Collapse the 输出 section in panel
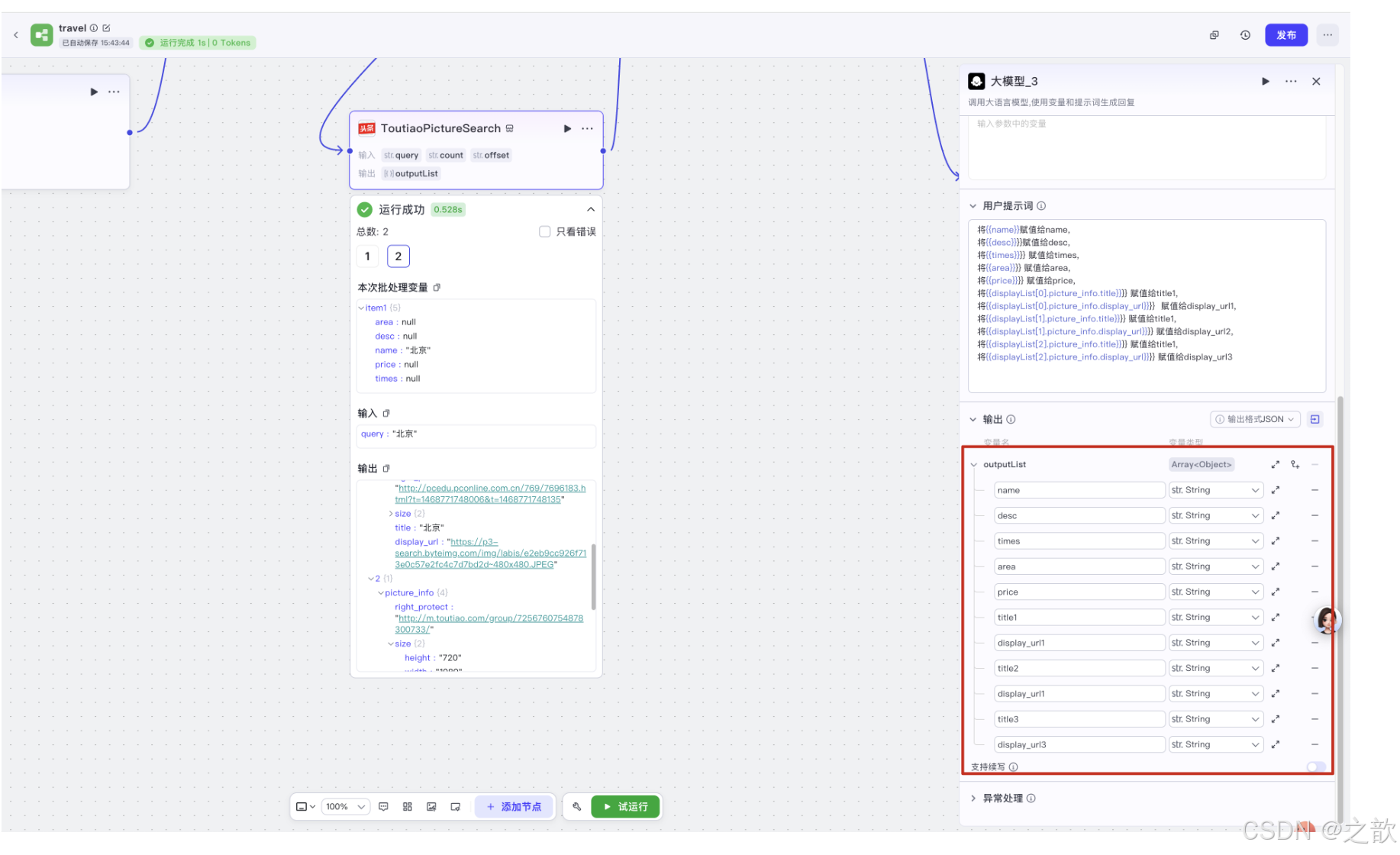1400x855 pixels. [973, 419]
